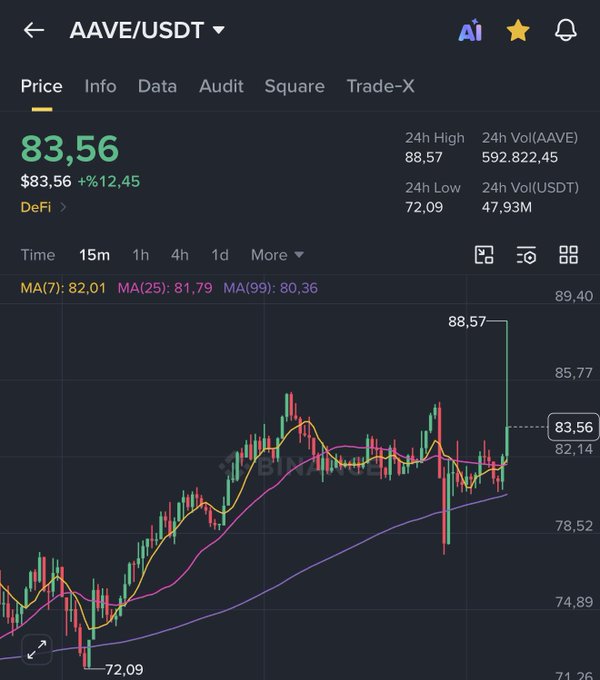Go to the Square tab
Image resolution: width=600 pixels, height=680 pixels.
coord(295,86)
